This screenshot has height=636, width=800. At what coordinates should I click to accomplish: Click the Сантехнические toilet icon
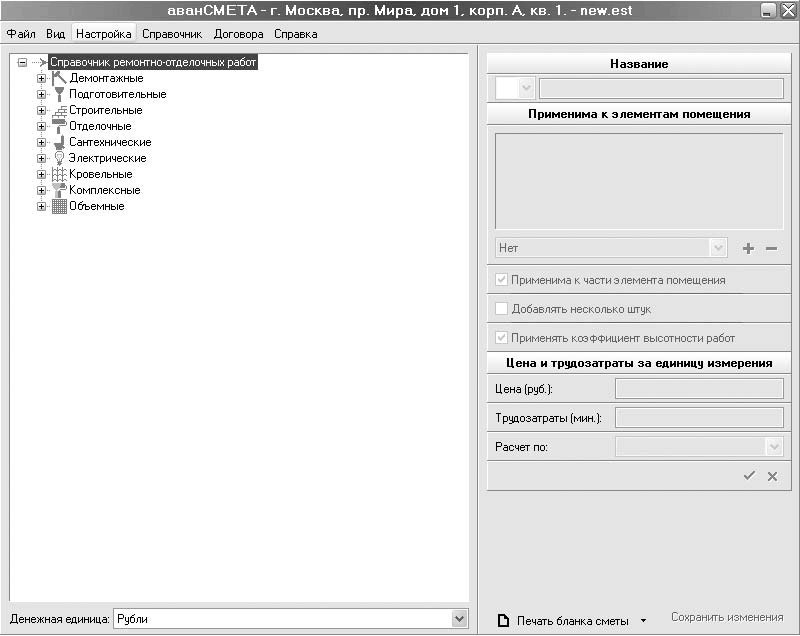point(59,142)
